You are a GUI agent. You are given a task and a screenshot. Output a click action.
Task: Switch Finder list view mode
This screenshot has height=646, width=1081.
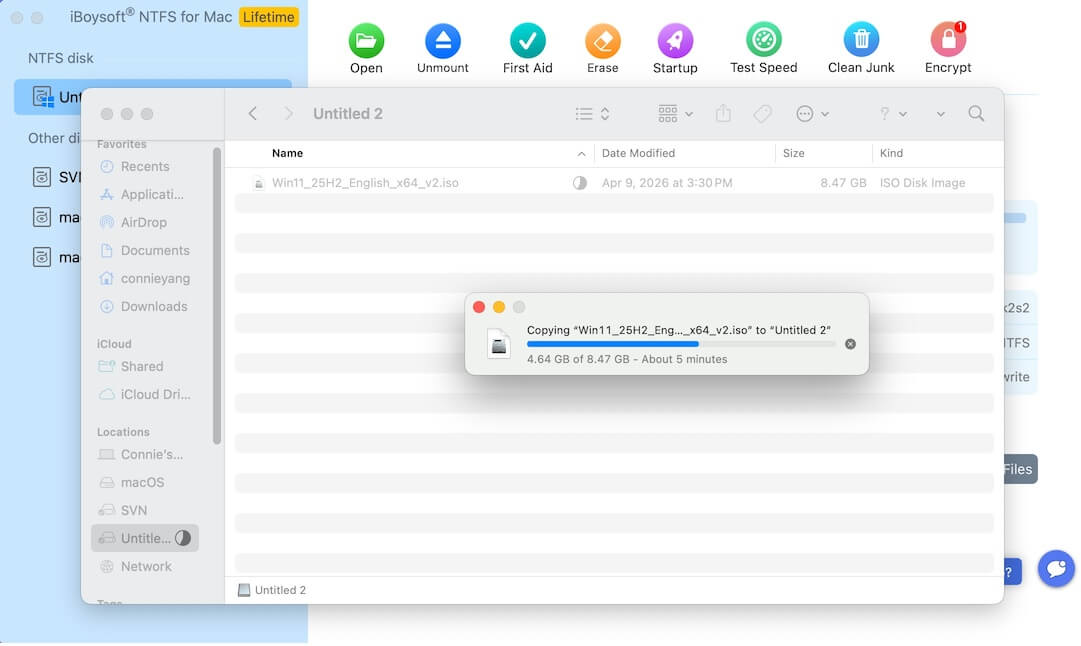point(592,114)
